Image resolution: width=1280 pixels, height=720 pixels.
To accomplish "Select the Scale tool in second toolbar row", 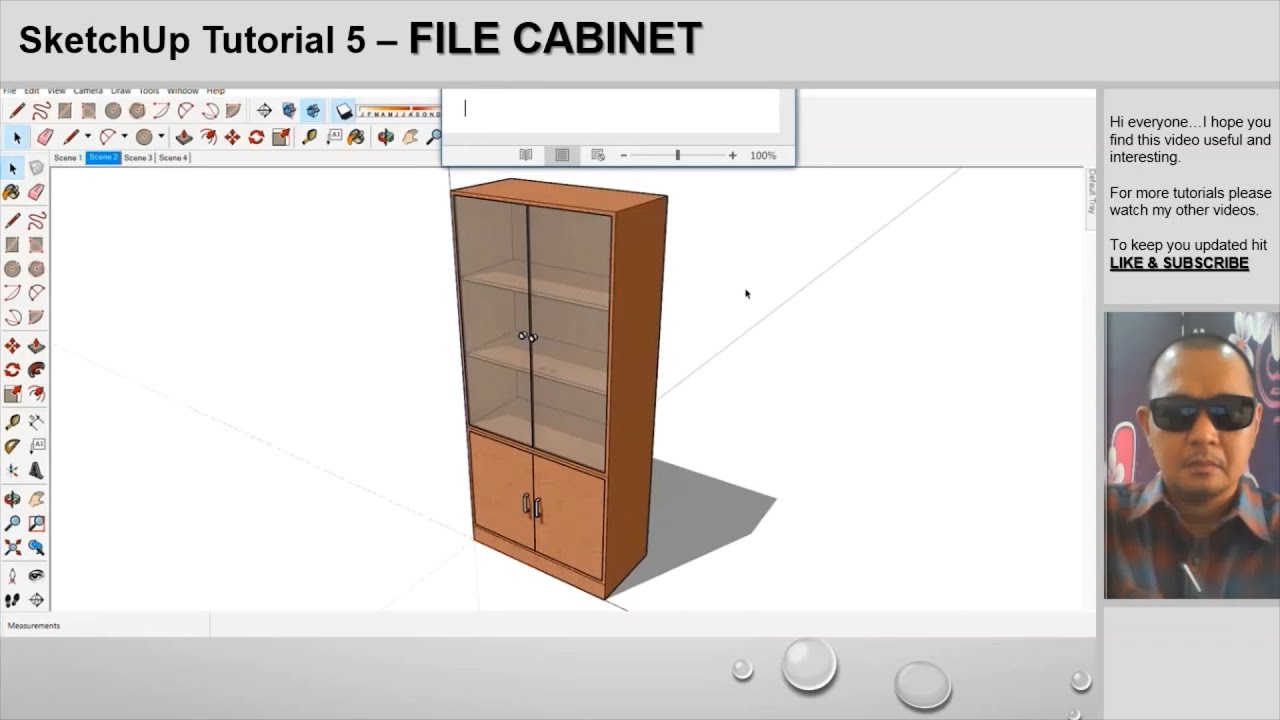I will click(280, 137).
